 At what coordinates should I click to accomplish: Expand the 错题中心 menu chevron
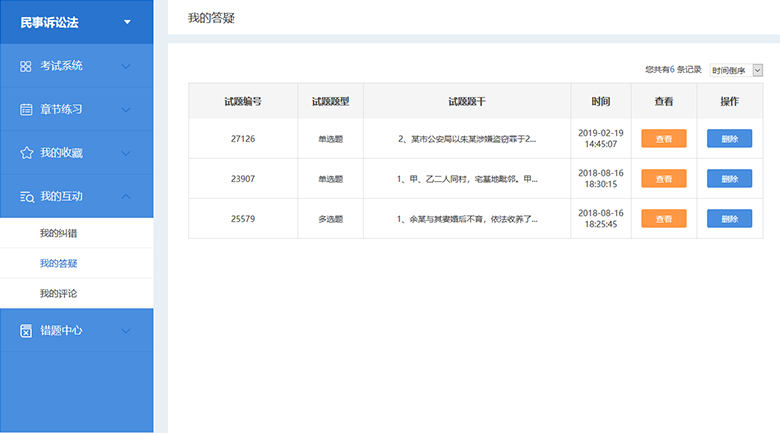click(126, 330)
